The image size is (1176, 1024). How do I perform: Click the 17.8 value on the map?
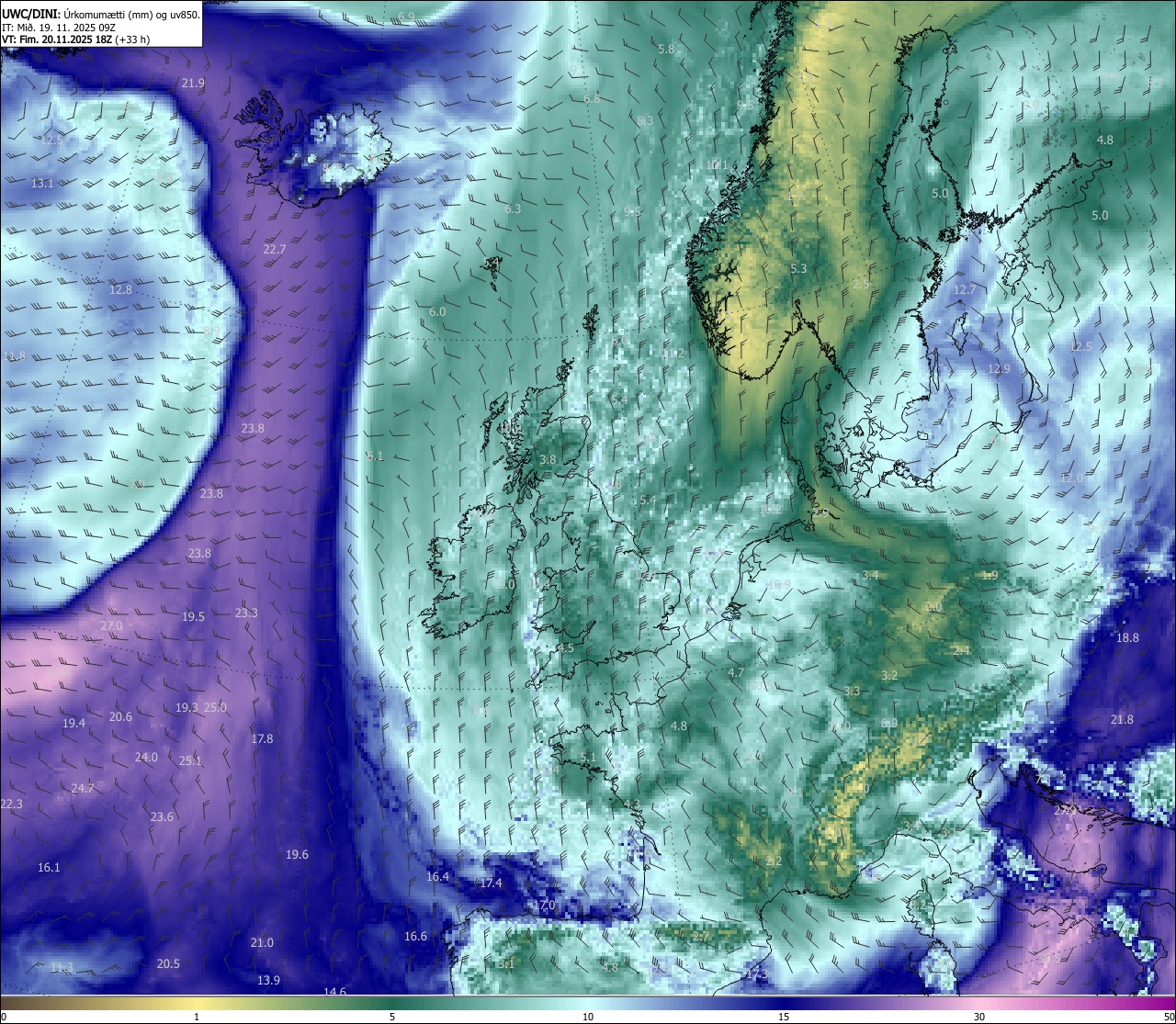262,738
